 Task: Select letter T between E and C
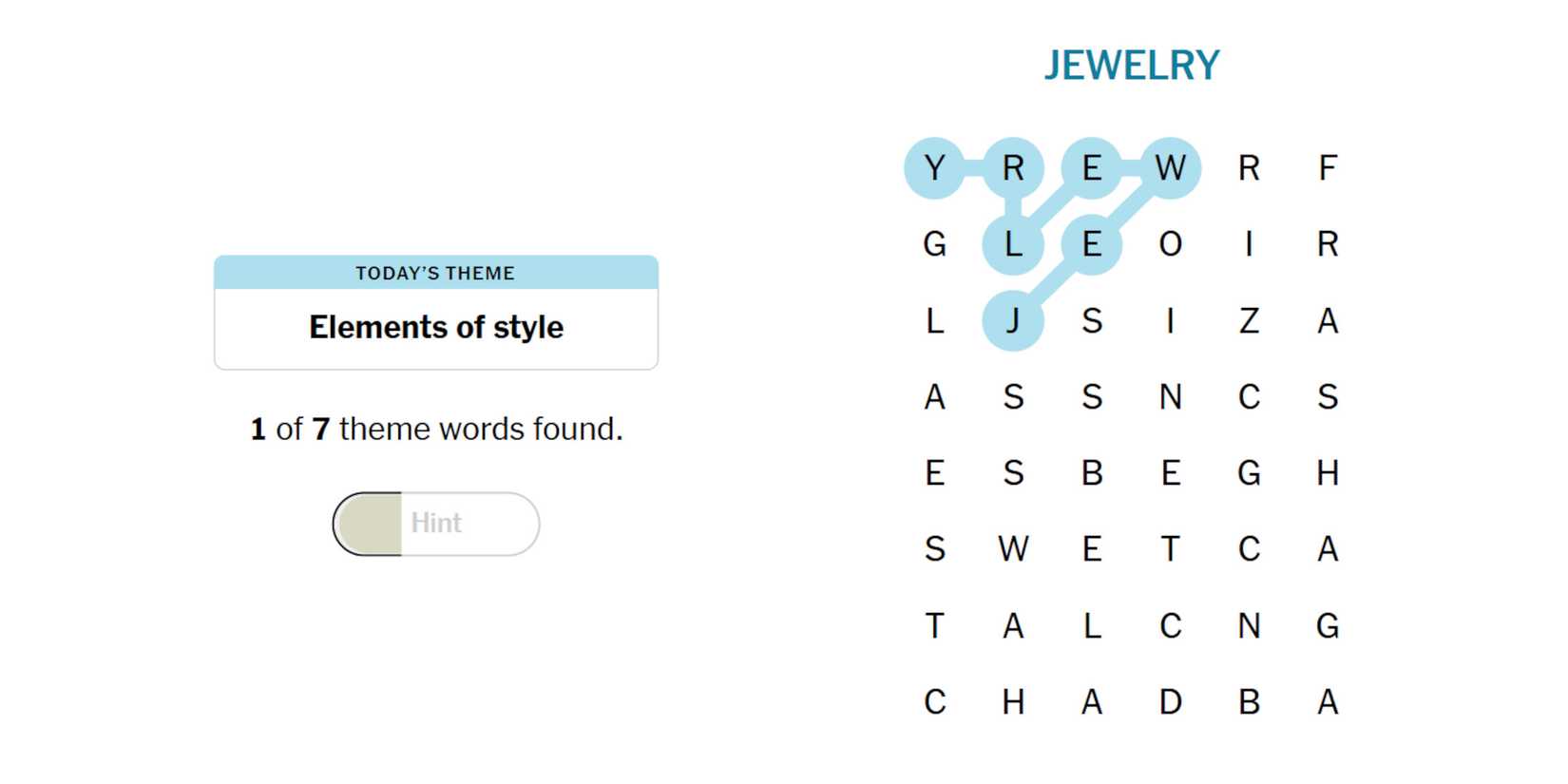tap(1171, 549)
